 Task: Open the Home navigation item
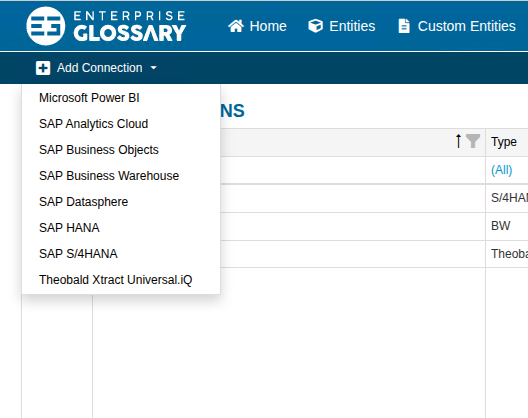[x=257, y=26]
